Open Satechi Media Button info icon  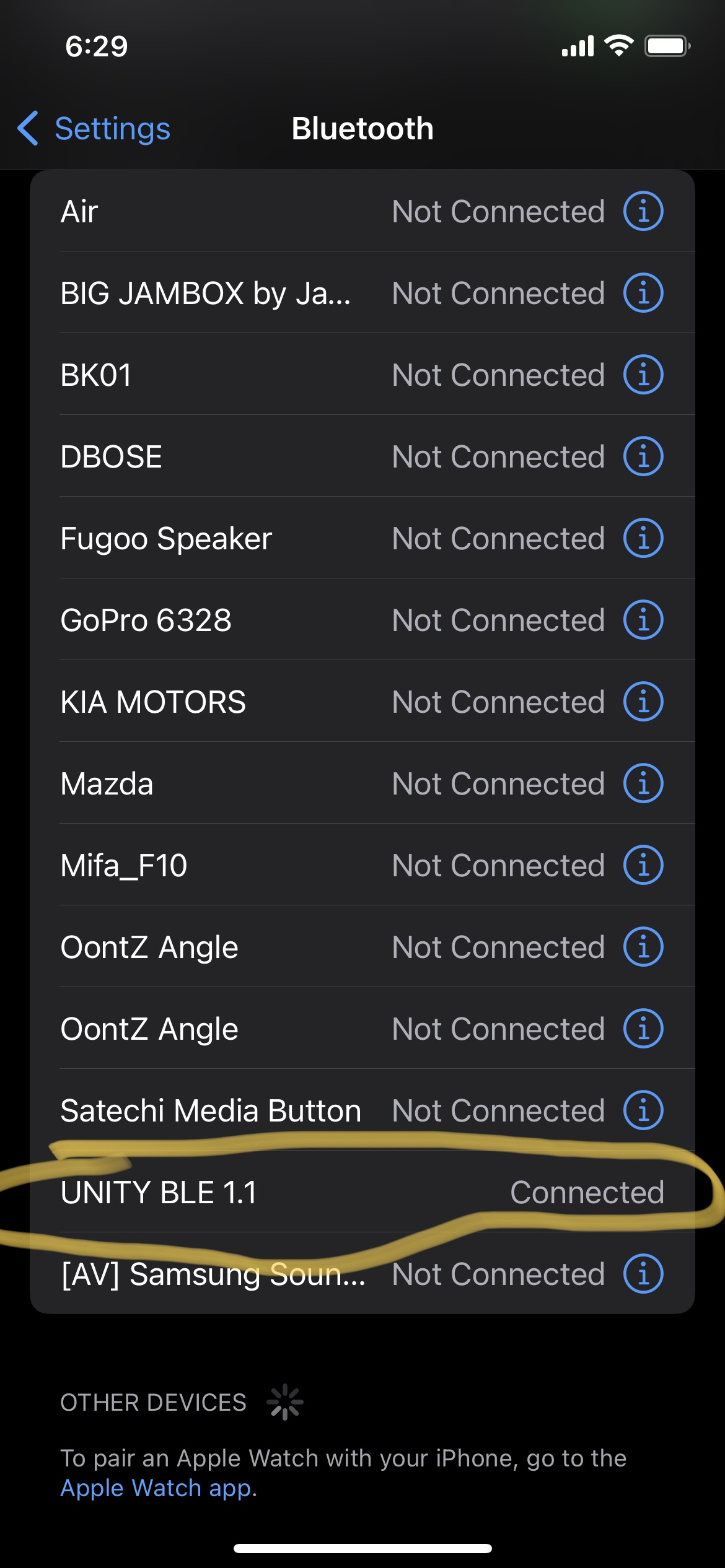pyautogui.click(x=643, y=1110)
